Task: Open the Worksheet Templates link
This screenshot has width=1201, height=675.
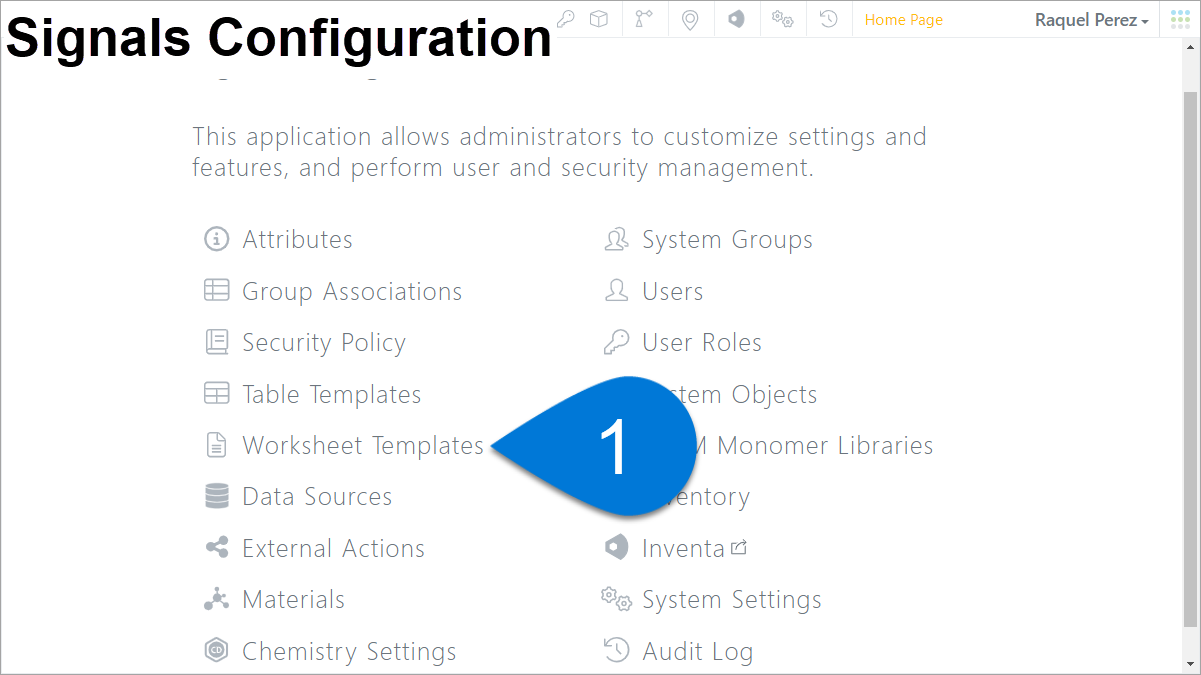Action: 363,446
